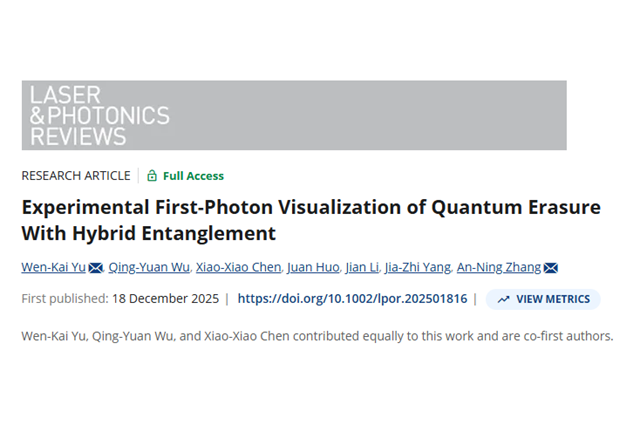
Task: Click the 'First published:' label
Action: click(65, 298)
